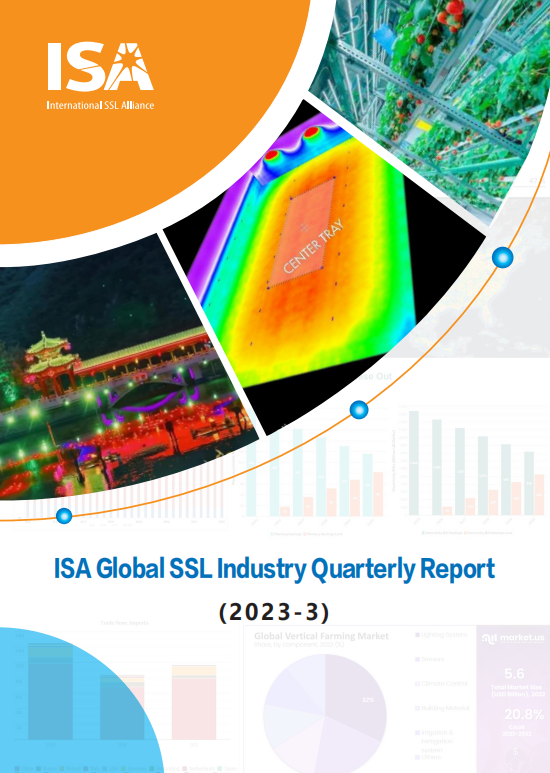Select the 32% pie chart slice
Screen dimensions: 550x773
pyautogui.click(x=360, y=694)
